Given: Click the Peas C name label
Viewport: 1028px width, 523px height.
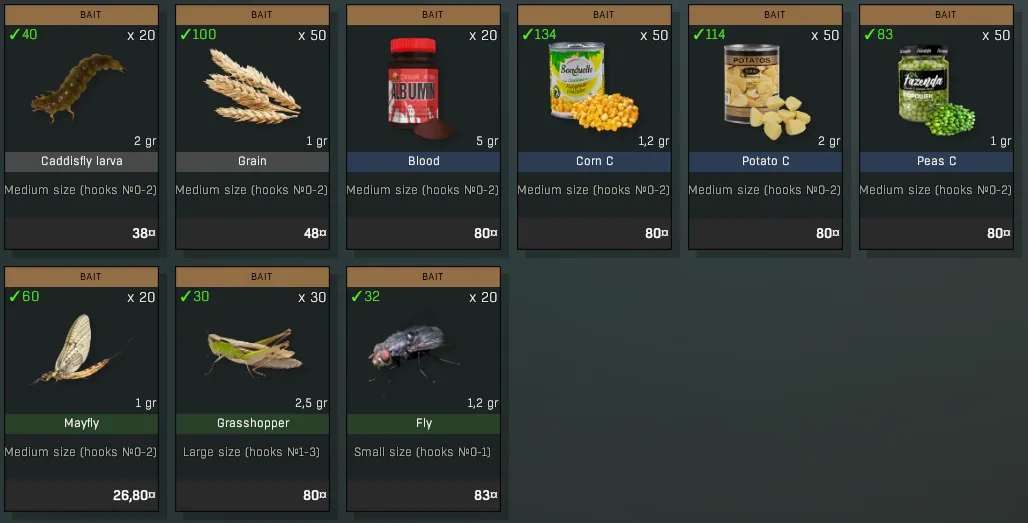Looking at the screenshot, I should coord(936,161).
